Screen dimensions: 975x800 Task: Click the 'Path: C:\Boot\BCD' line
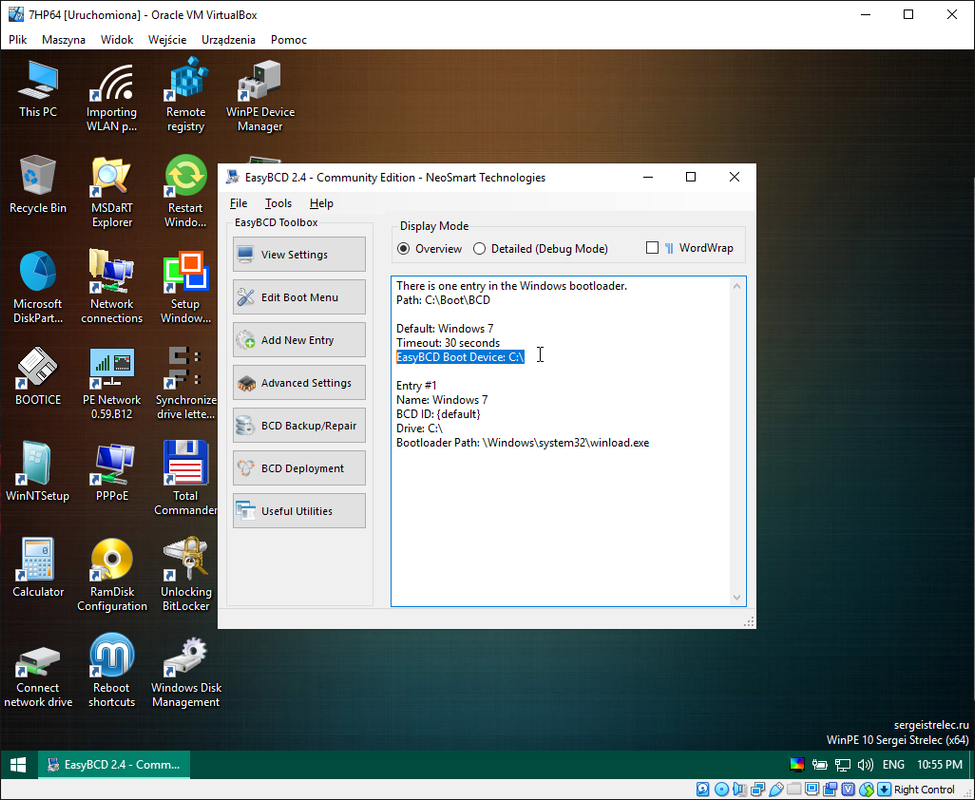pyautogui.click(x=443, y=300)
